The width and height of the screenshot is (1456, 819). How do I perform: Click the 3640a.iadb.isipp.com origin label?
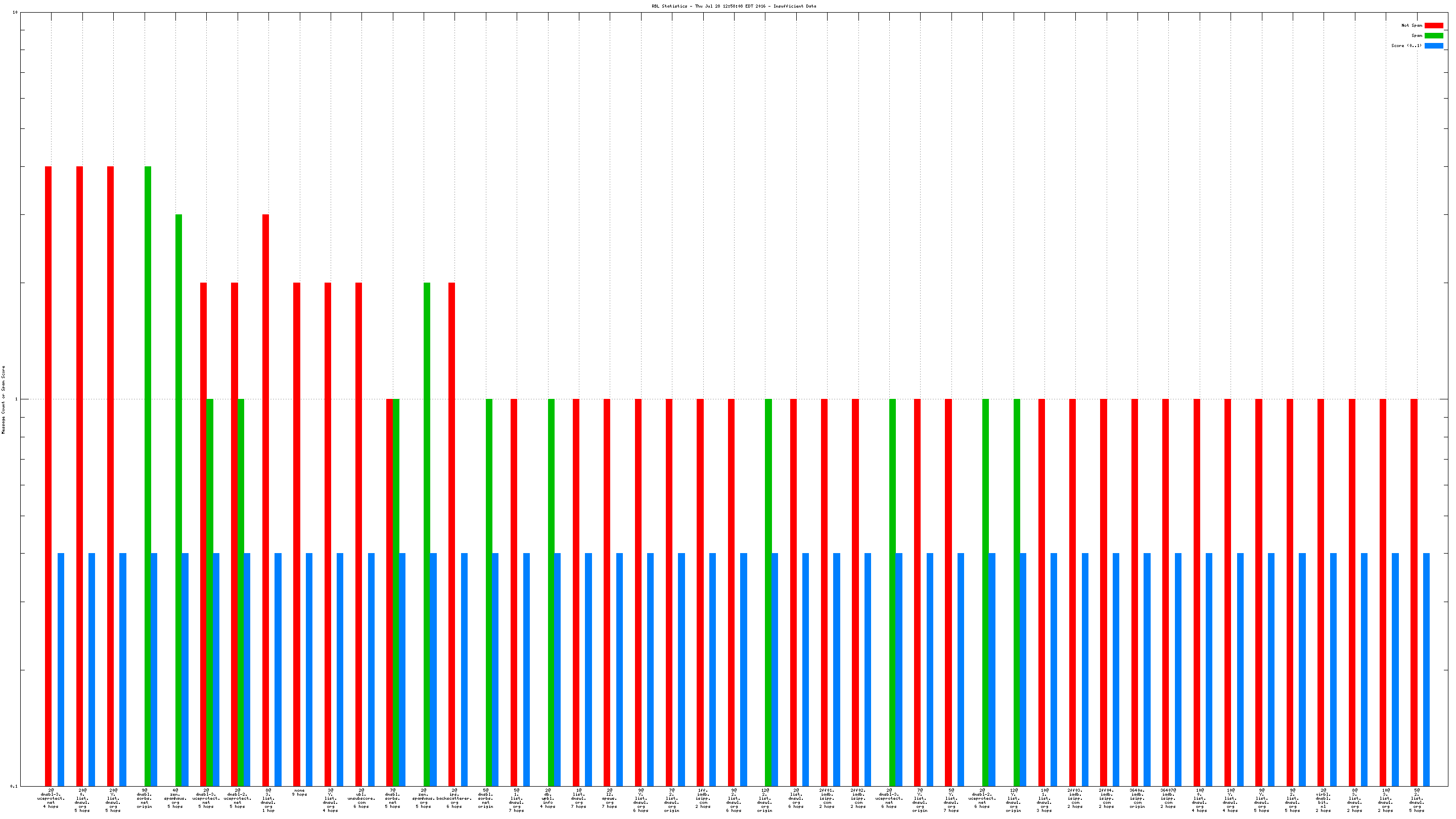[1137, 800]
